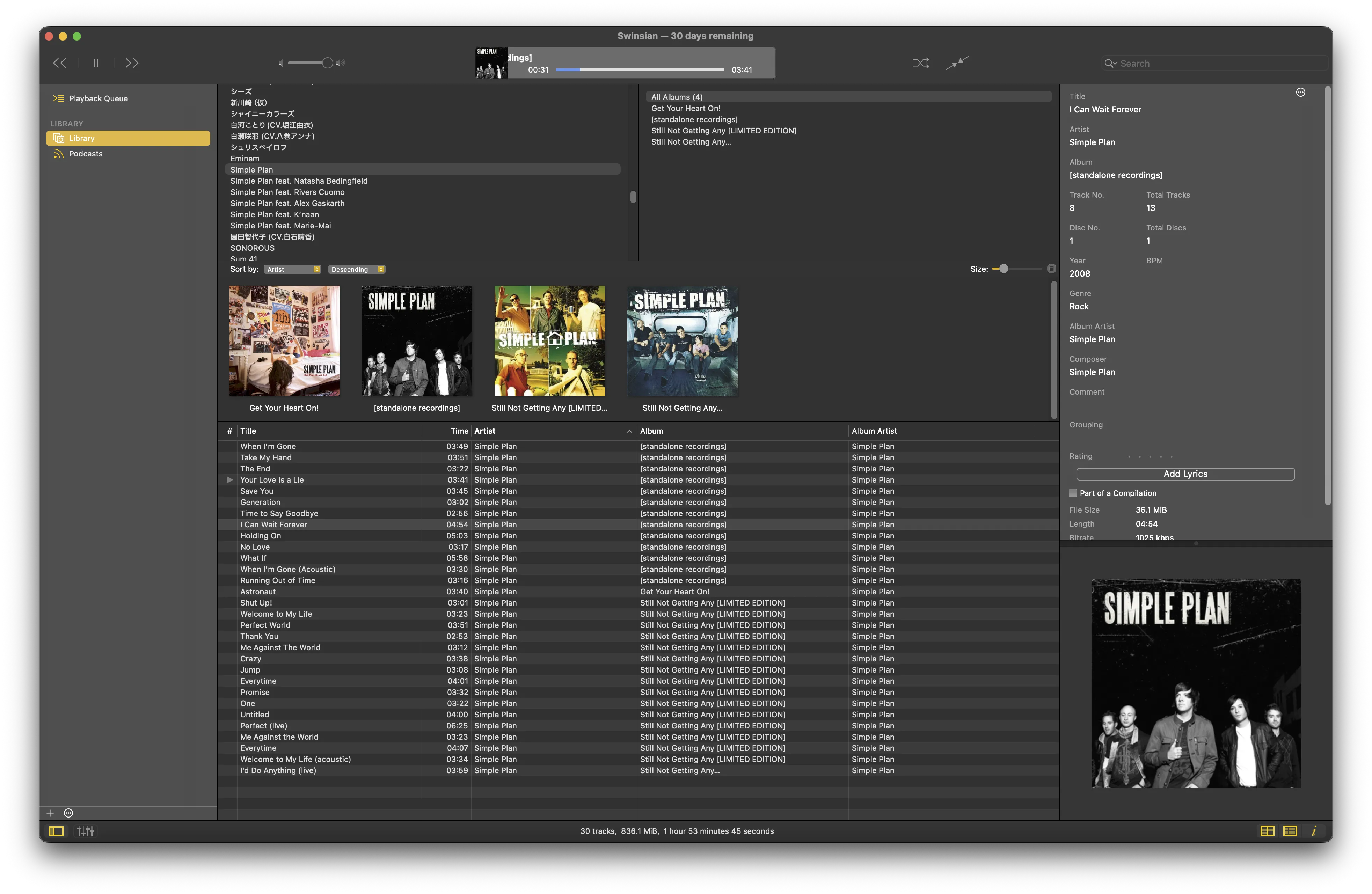
Task: Click the large album size icon
Action: [x=1051, y=269]
